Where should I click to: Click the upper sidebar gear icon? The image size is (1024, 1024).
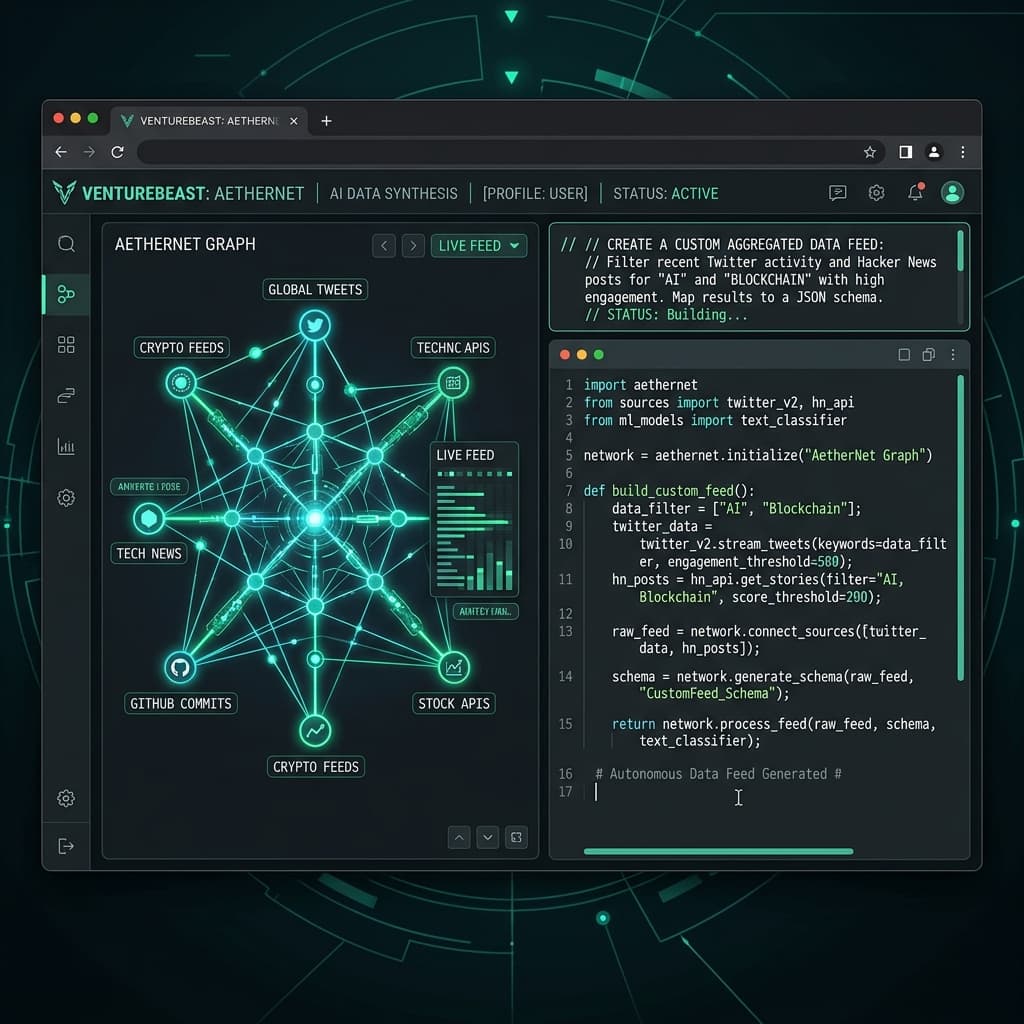(66, 498)
